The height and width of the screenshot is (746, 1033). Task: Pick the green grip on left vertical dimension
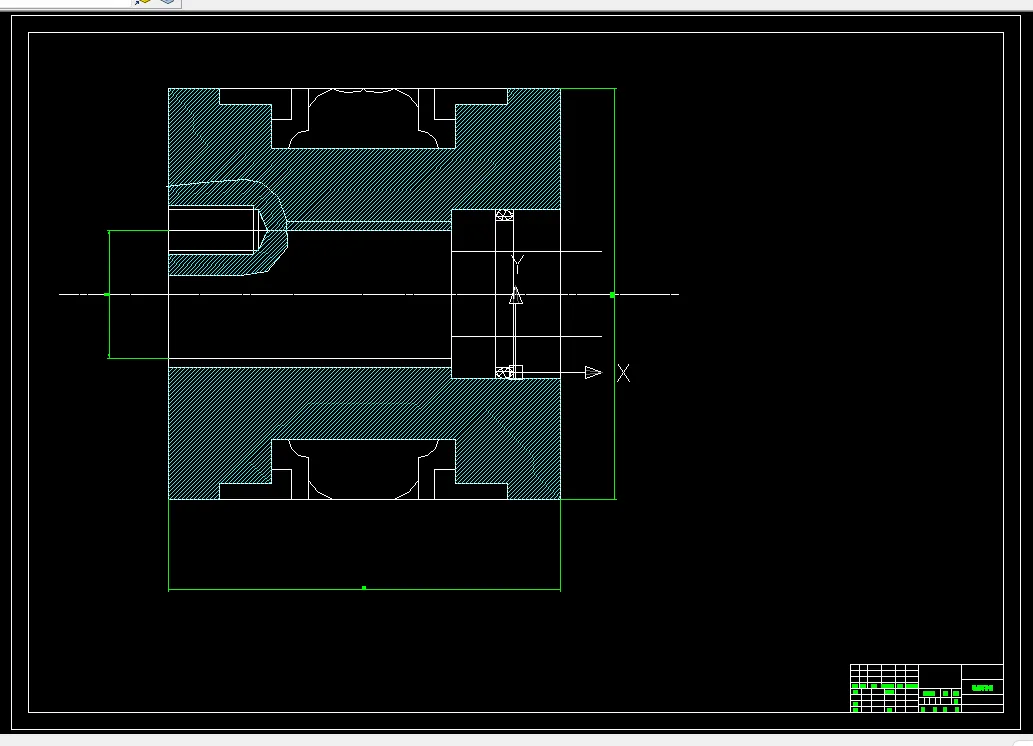[107, 294]
